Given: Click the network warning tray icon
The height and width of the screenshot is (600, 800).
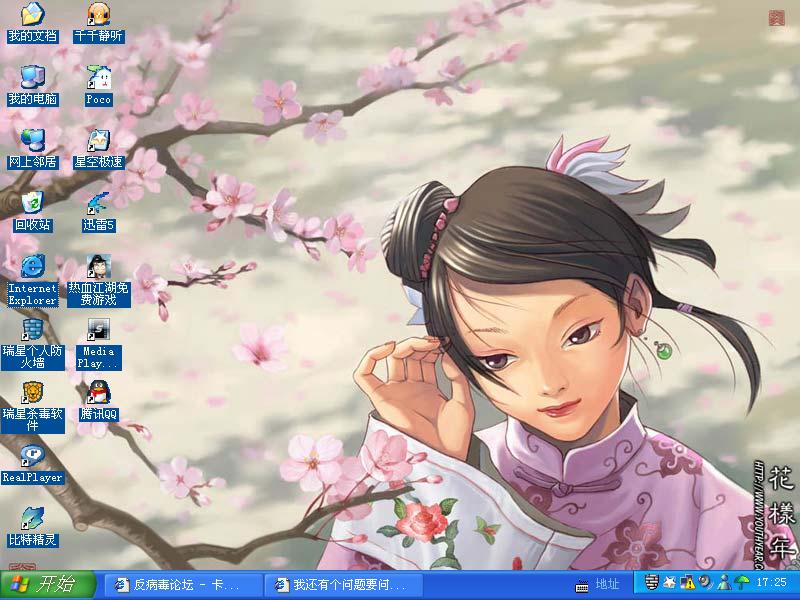Looking at the screenshot, I should 688,582.
